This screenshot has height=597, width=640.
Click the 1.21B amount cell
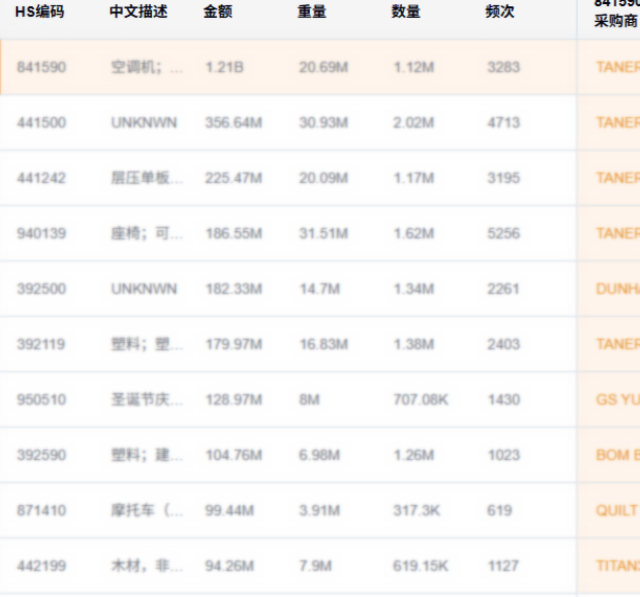(x=220, y=67)
